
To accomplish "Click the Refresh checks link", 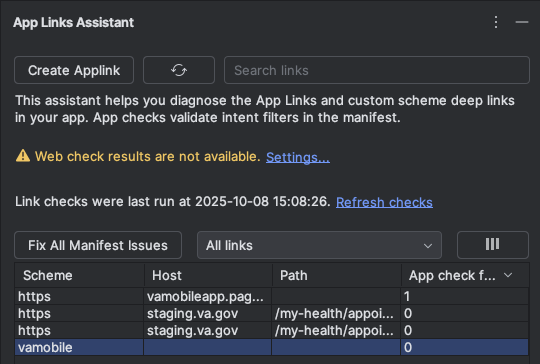I will 384,202.
